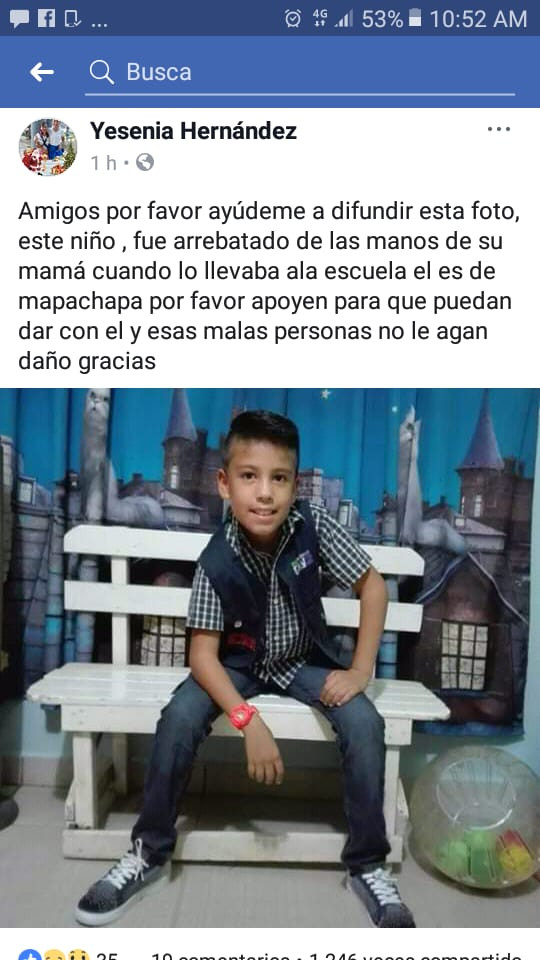The image size is (540, 960).
Task: Tap the alarm clock status icon
Action: [x=293, y=19]
